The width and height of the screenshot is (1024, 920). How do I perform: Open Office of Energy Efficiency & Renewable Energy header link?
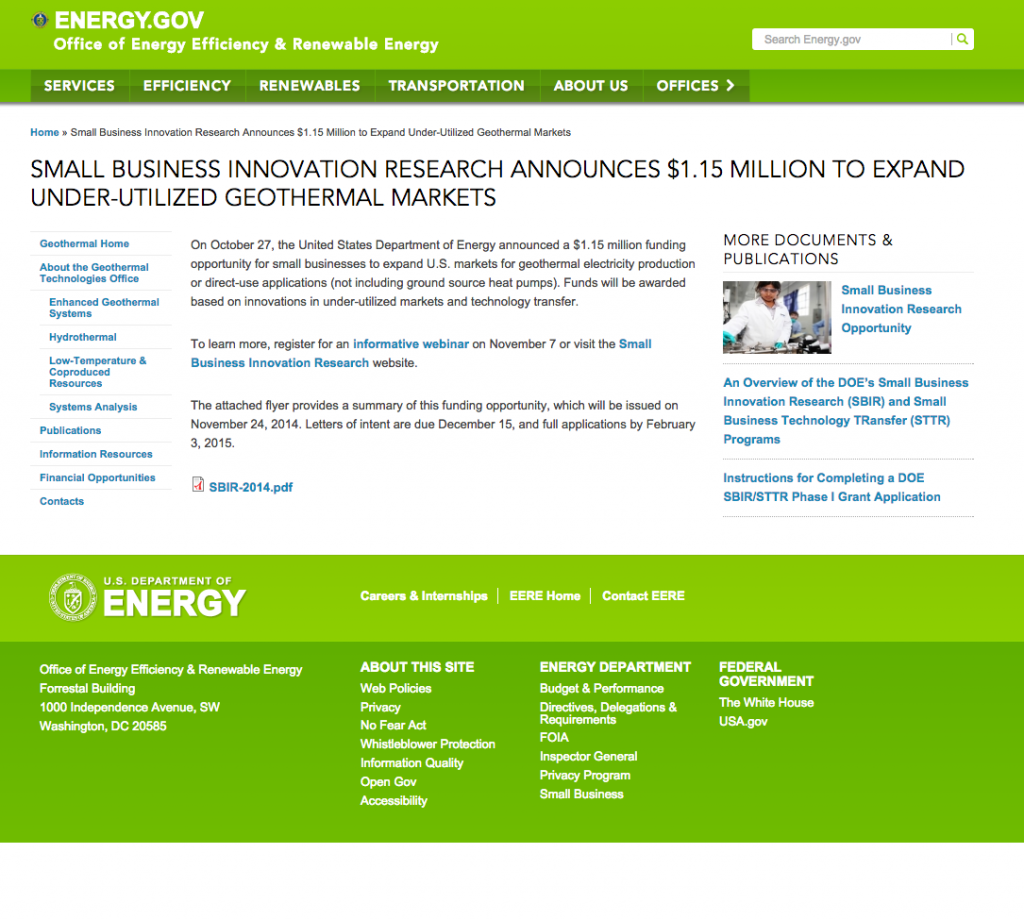pyautogui.click(x=246, y=44)
